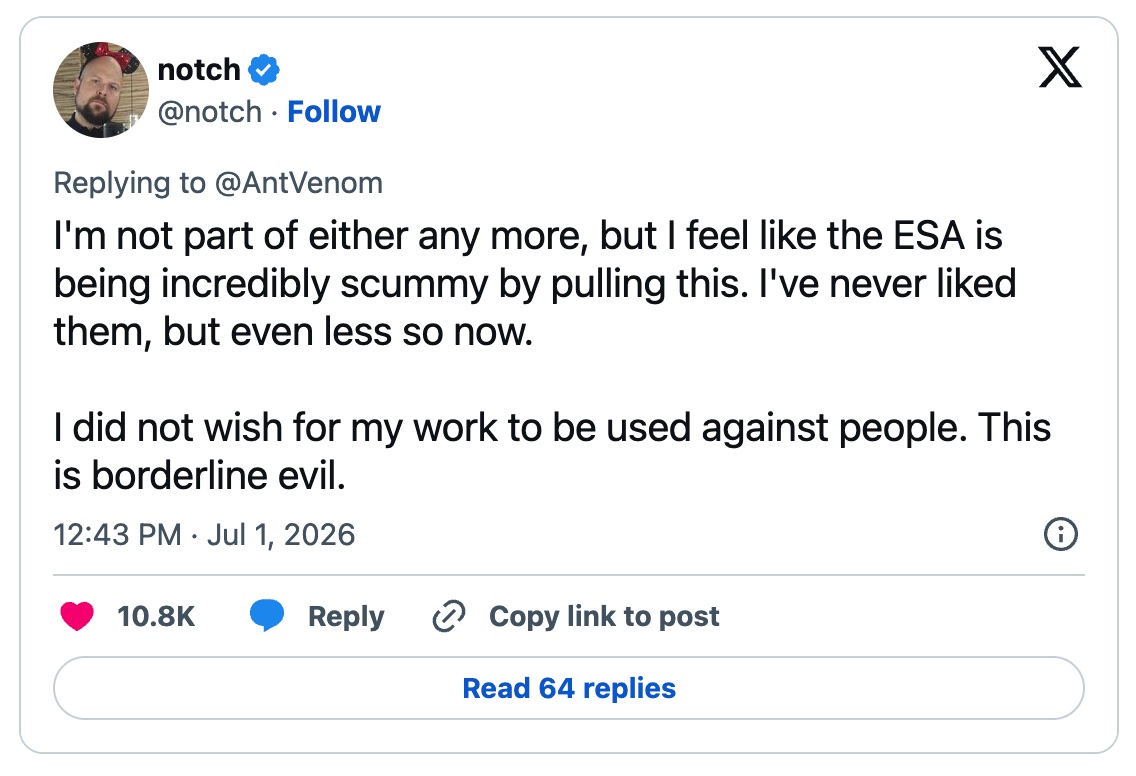The image size is (1136, 776).
Task: Follow the notch account
Action: pos(334,112)
